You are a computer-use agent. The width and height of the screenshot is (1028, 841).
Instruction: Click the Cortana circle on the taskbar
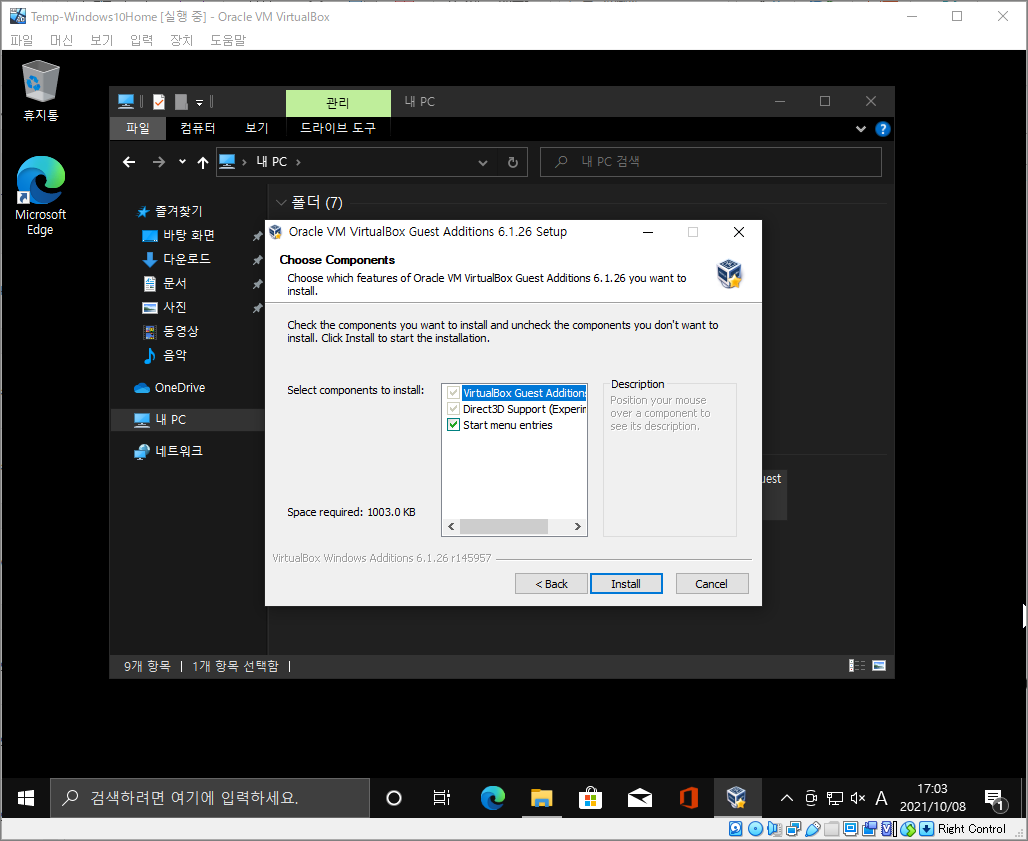(393, 798)
